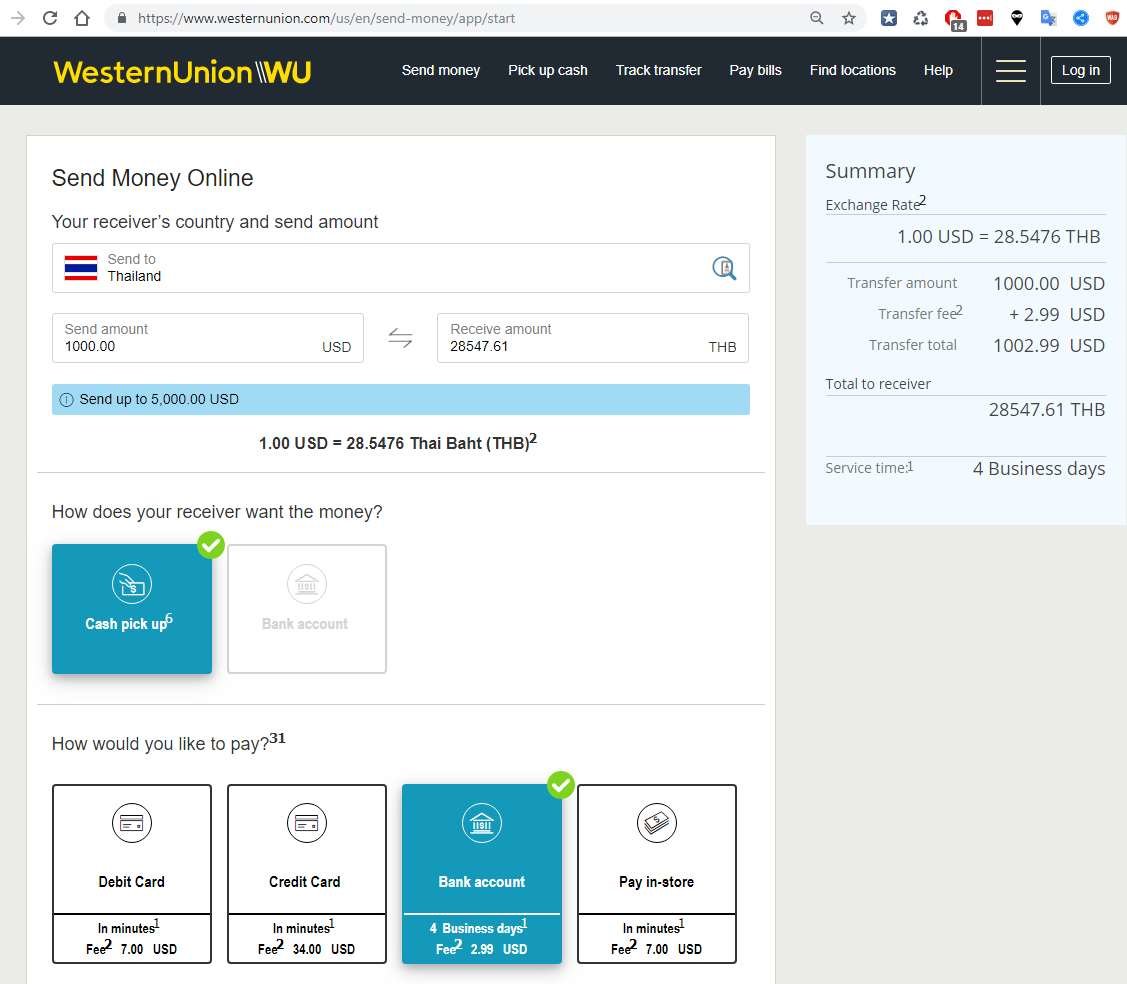Open the Send to Thailand country selector
This screenshot has height=984, width=1127.
click(x=400, y=268)
